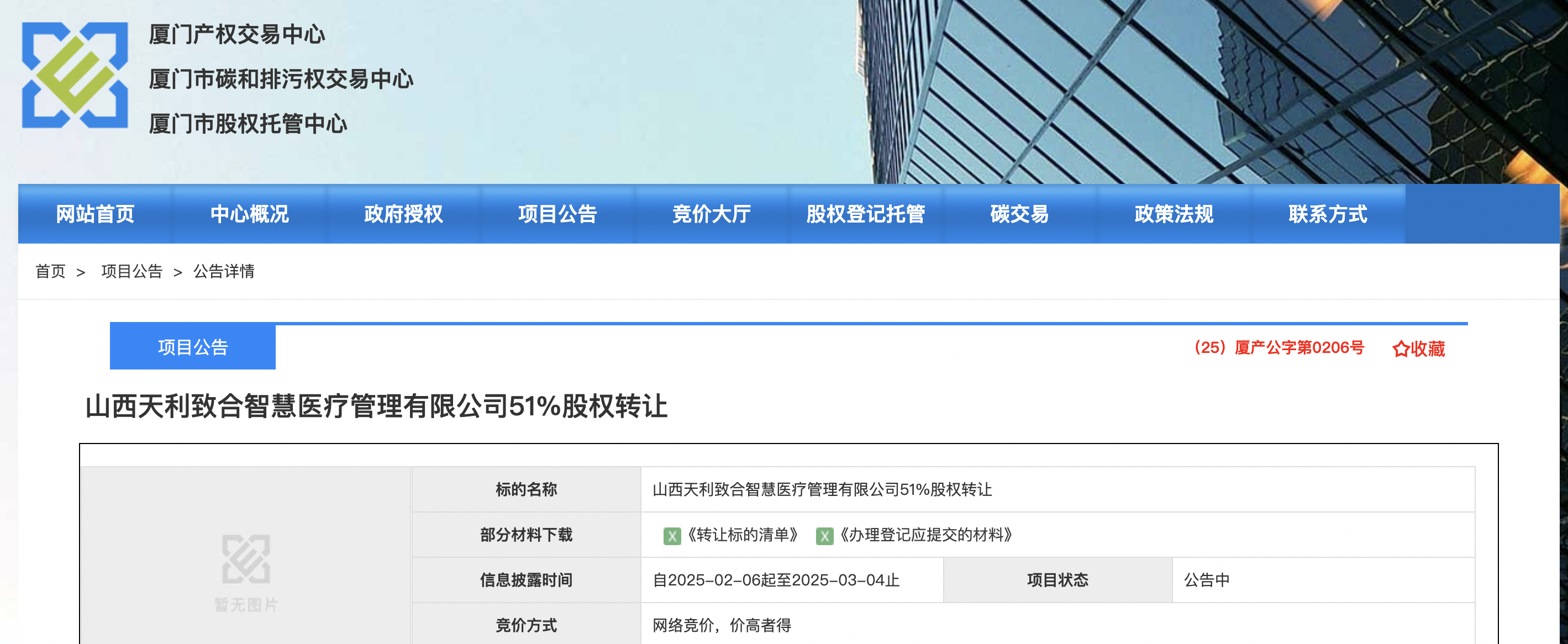
Task: Open the 中心概况 menu item
Action: click(x=249, y=214)
